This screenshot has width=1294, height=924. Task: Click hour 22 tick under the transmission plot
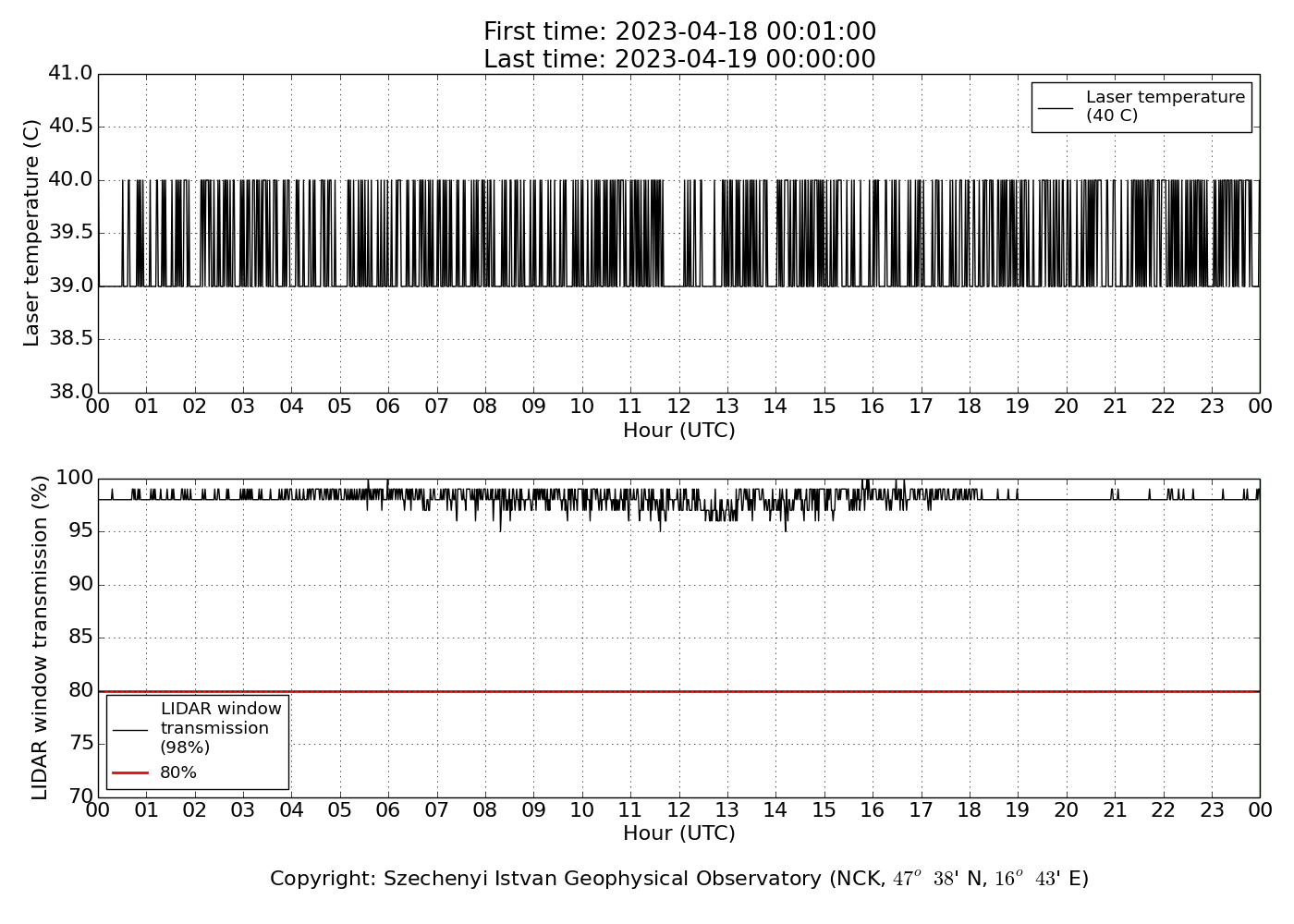click(1163, 810)
